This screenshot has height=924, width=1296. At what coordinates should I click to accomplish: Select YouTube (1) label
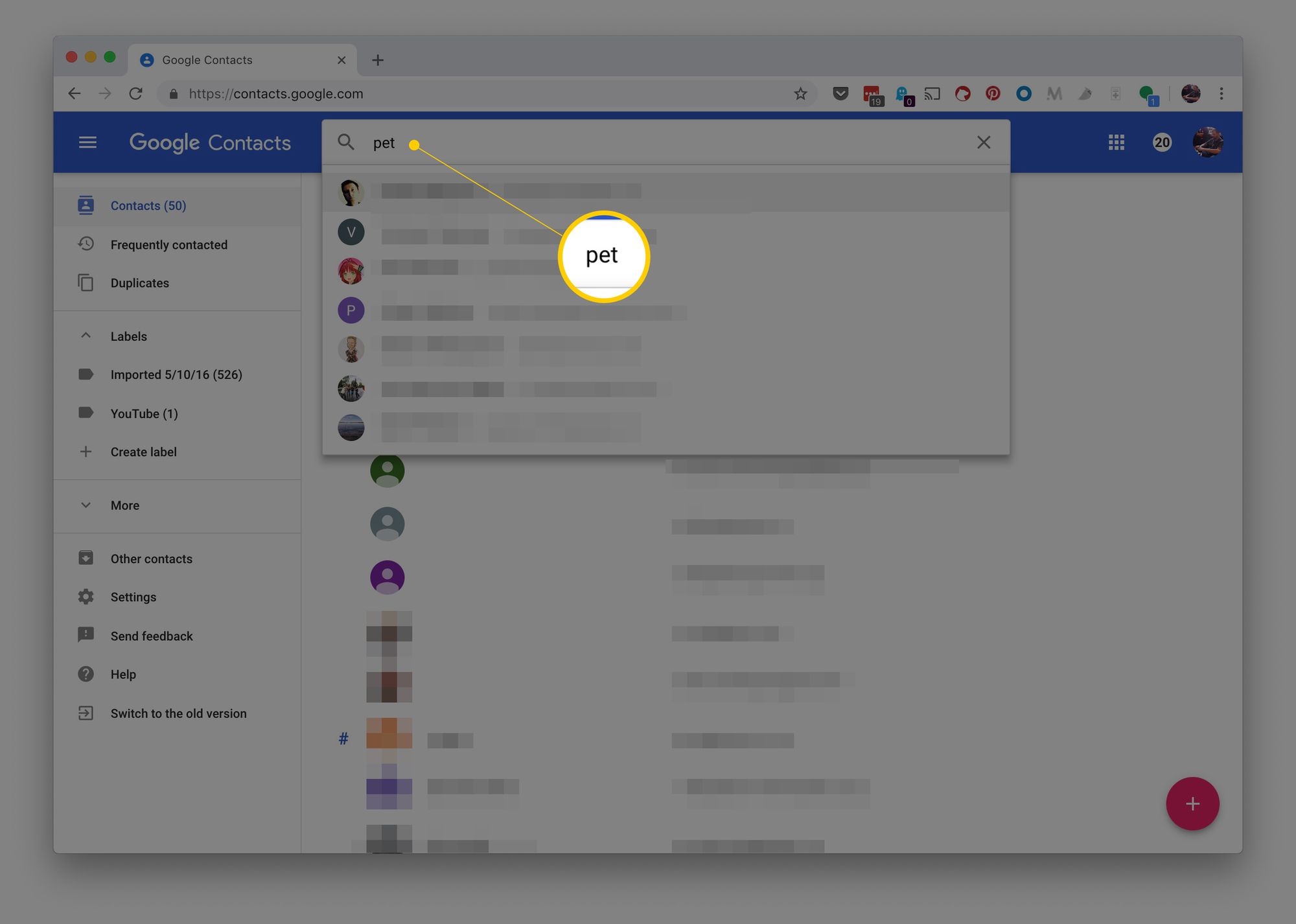144,412
